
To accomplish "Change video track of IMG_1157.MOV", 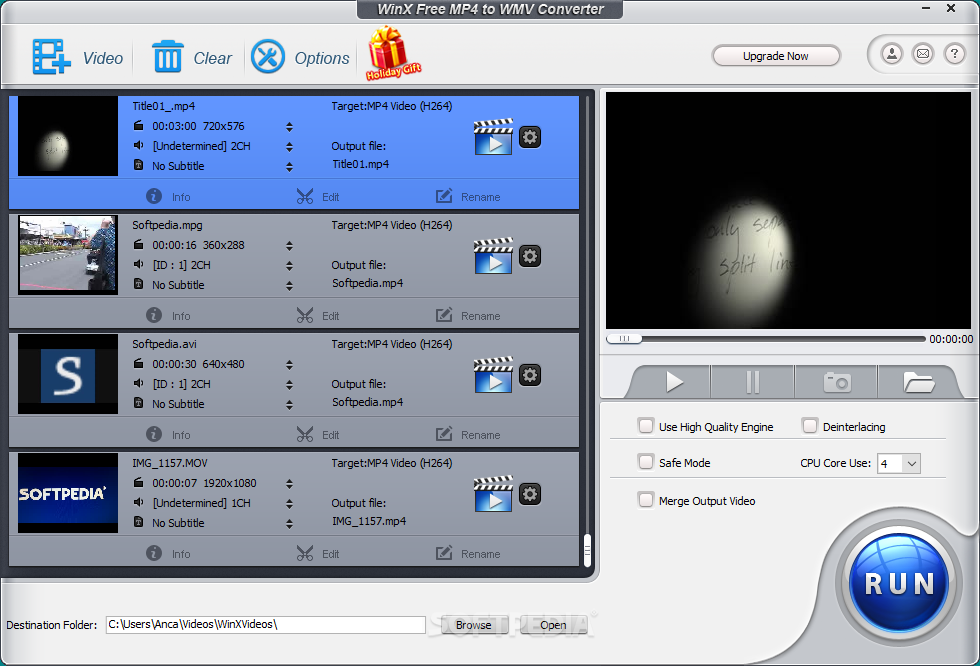I will click(289, 484).
